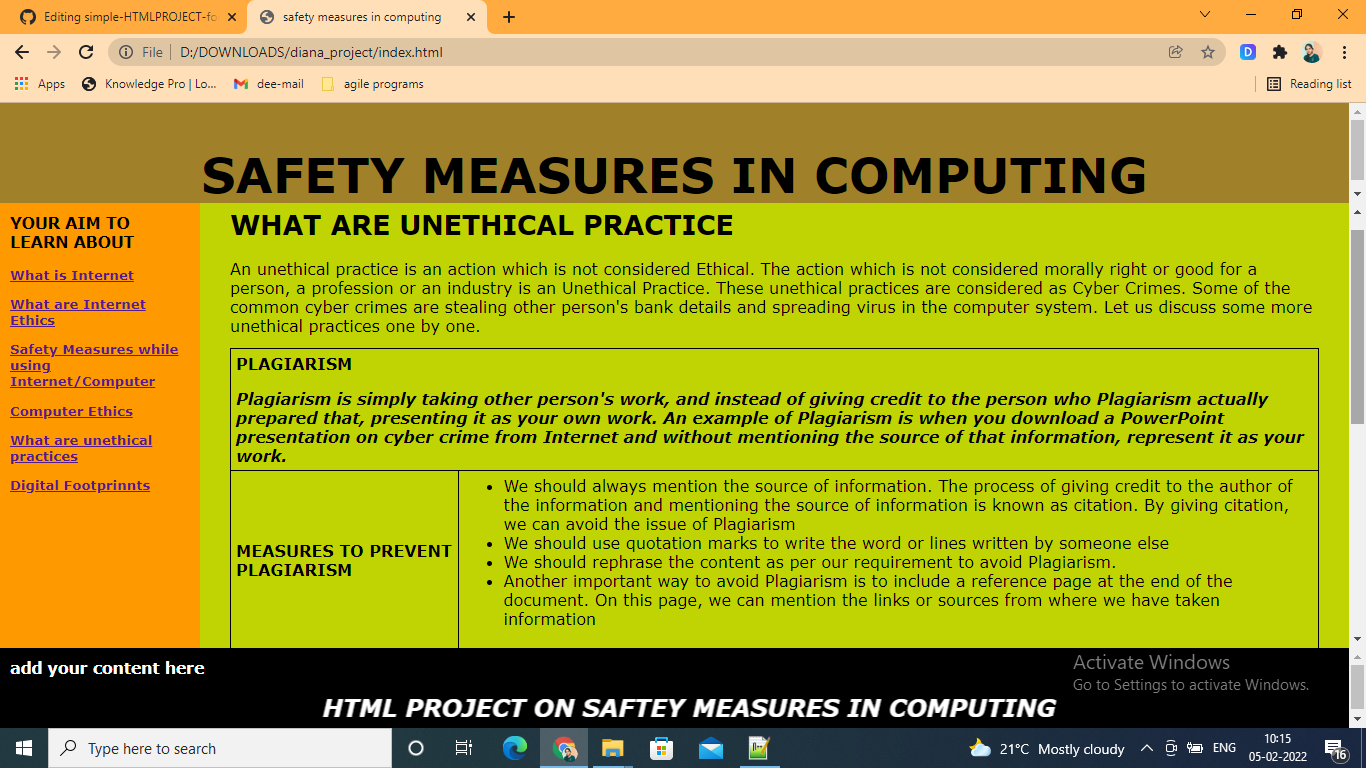Open the Apps grid shortcut

point(21,84)
